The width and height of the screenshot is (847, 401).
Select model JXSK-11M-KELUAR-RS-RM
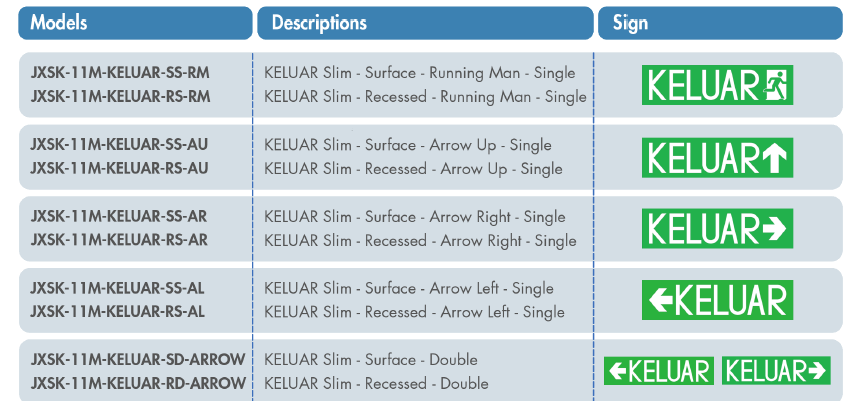point(121,97)
